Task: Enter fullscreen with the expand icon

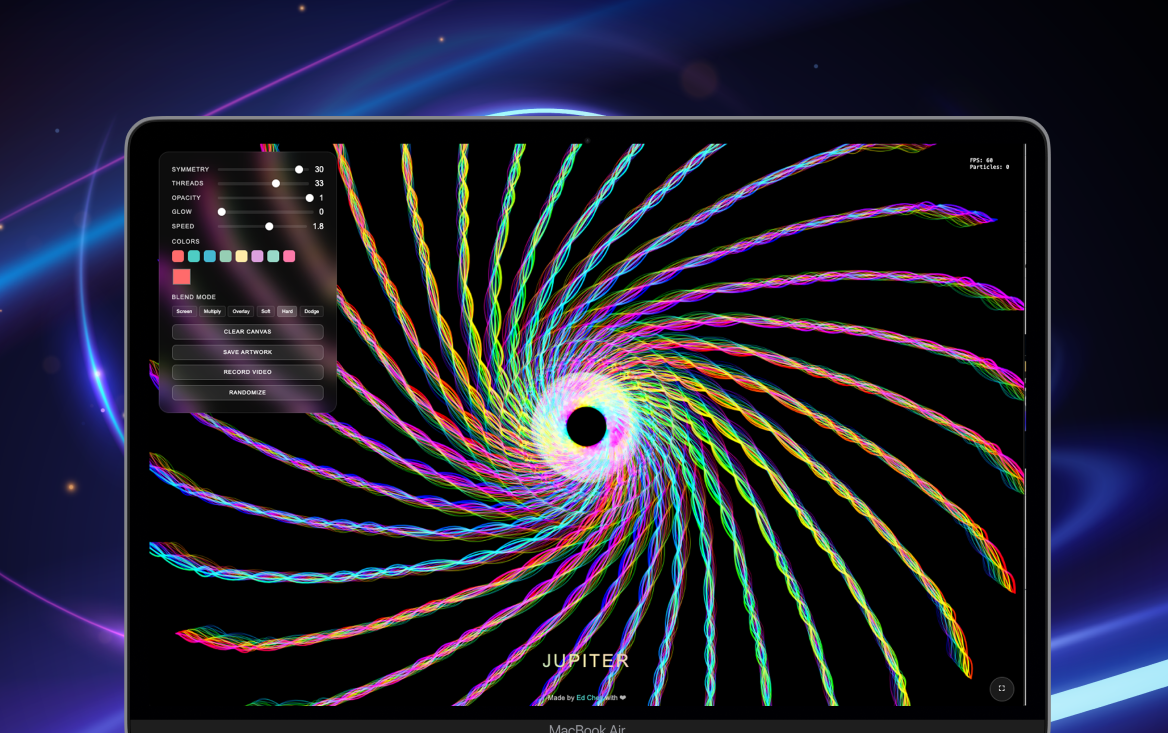Action: pos(1001,688)
